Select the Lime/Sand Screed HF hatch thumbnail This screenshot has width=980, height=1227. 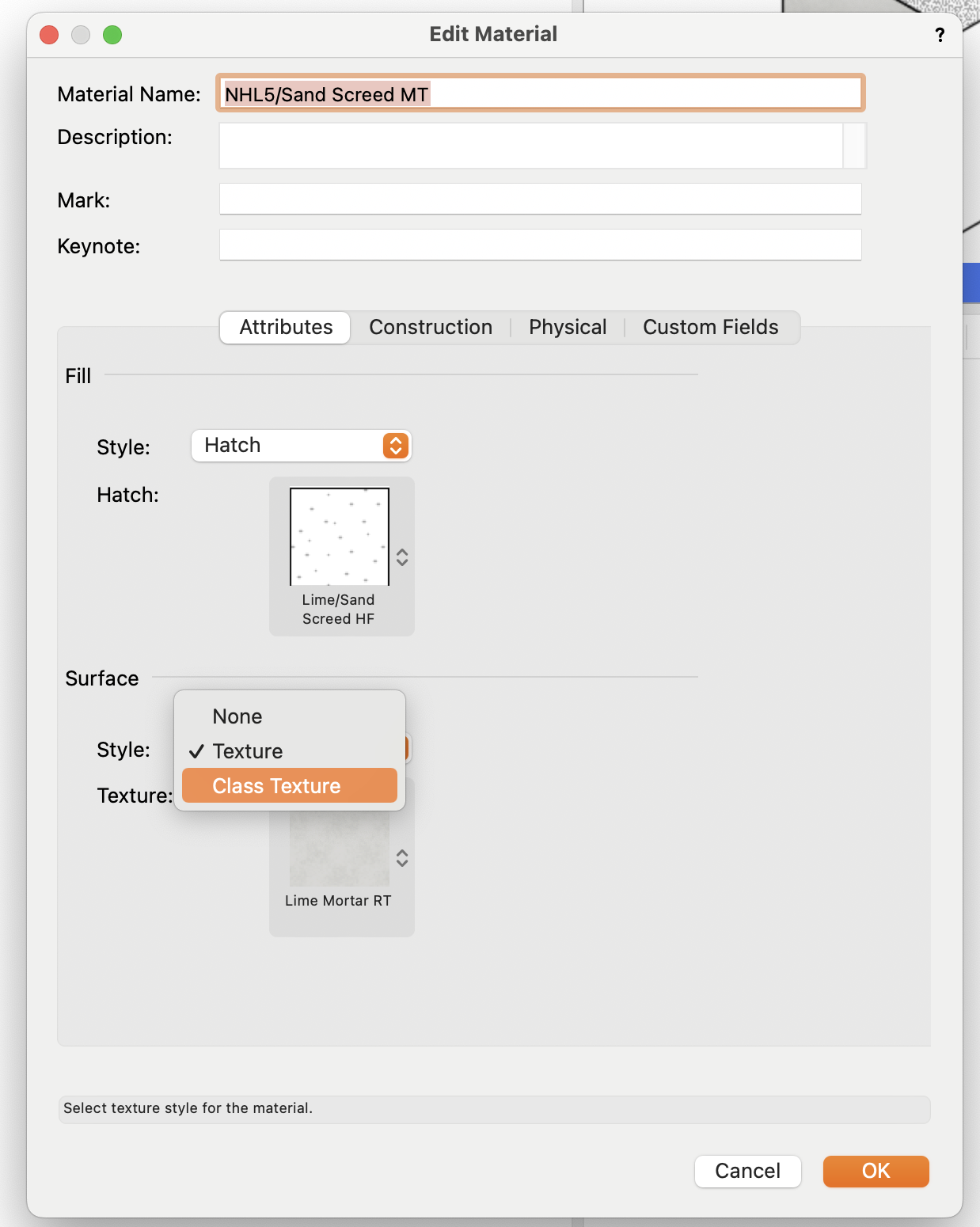click(340, 537)
